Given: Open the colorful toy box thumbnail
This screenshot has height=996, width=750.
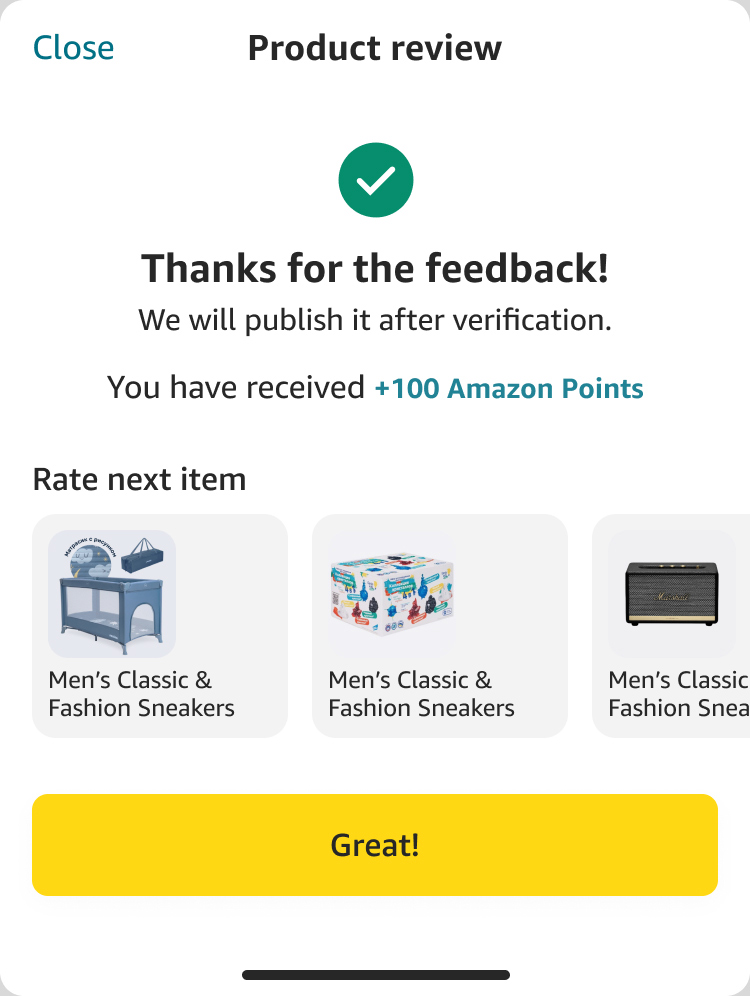Looking at the screenshot, I should pos(391,594).
